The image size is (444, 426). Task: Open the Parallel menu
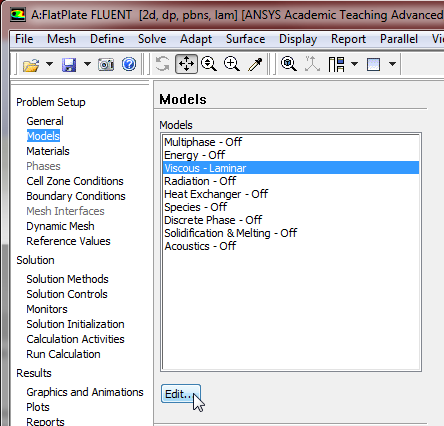tap(399, 39)
